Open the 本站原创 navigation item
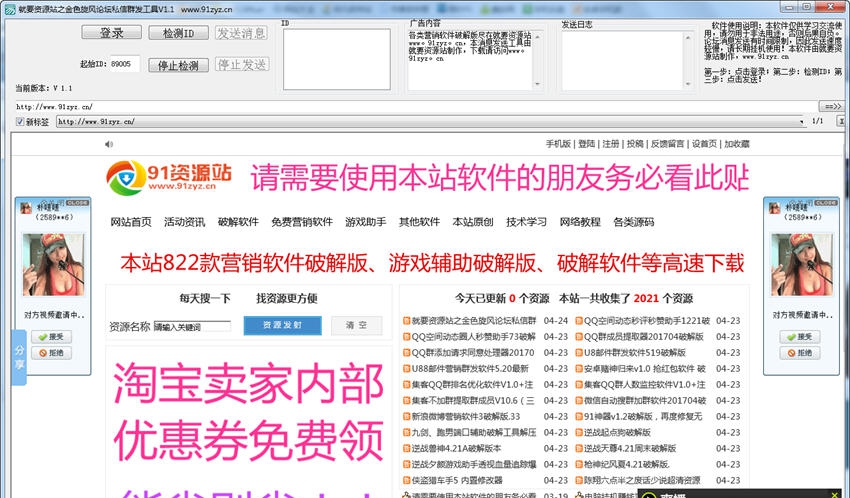The image size is (850, 498). (473, 222)
